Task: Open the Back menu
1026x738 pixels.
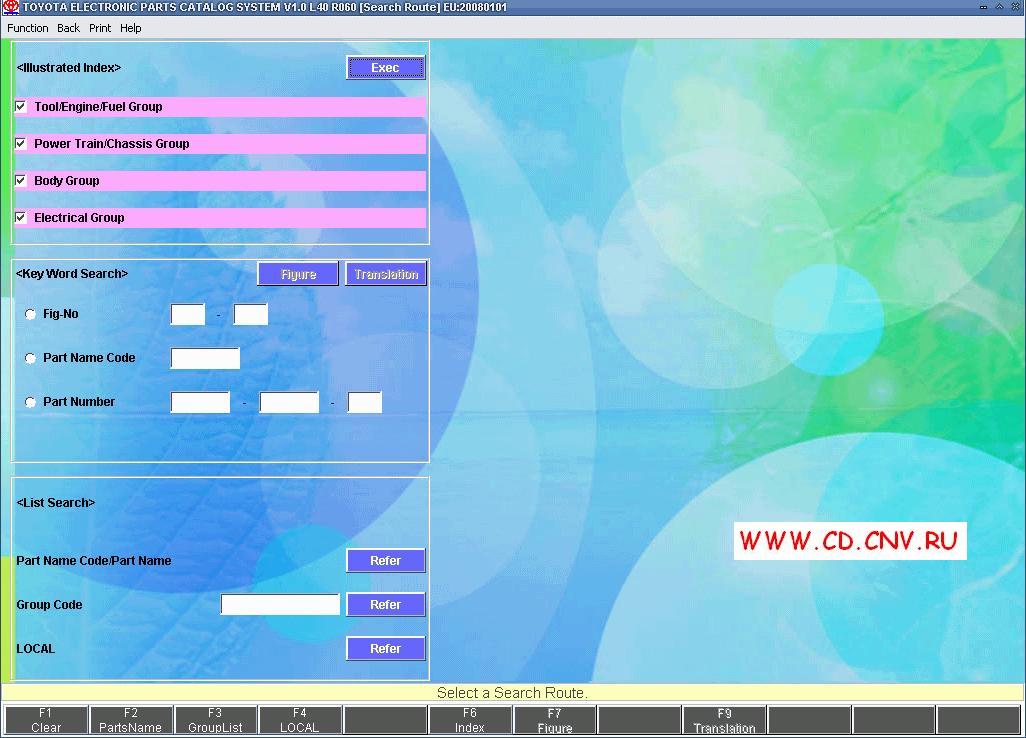Action: coord(68,28)
